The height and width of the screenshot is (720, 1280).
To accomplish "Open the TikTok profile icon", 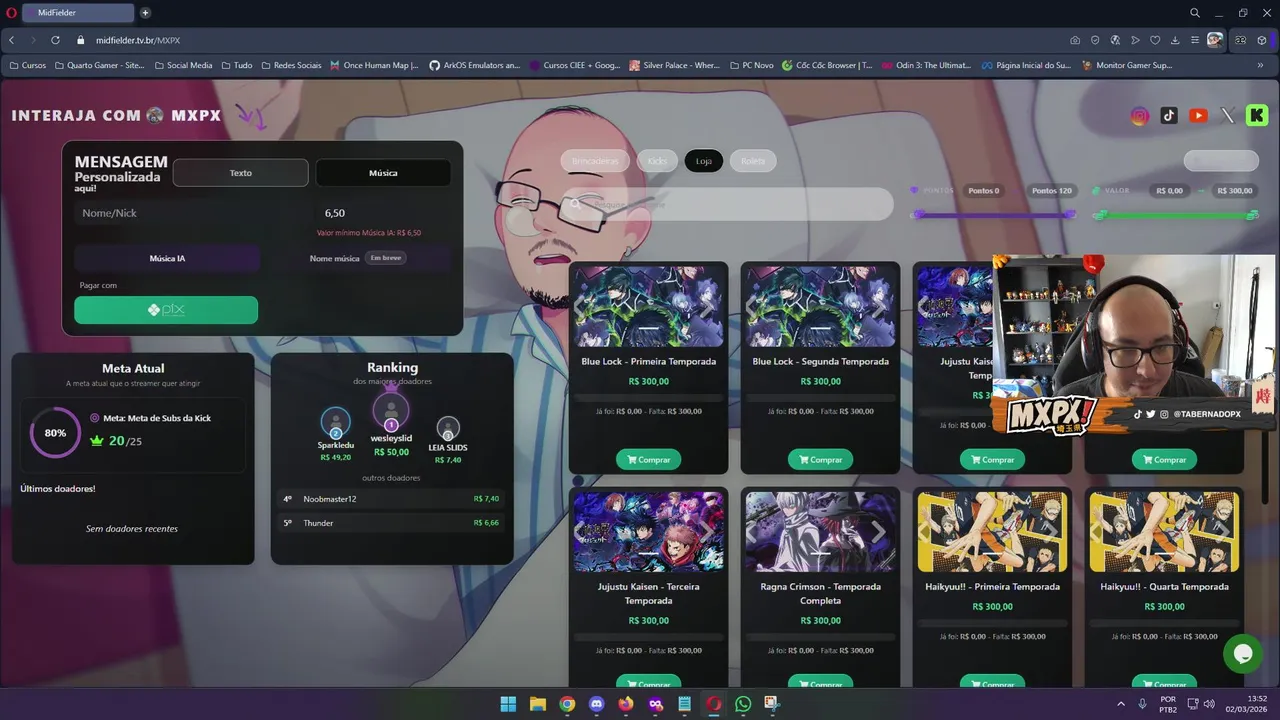I will click(x=1169, y=116).
